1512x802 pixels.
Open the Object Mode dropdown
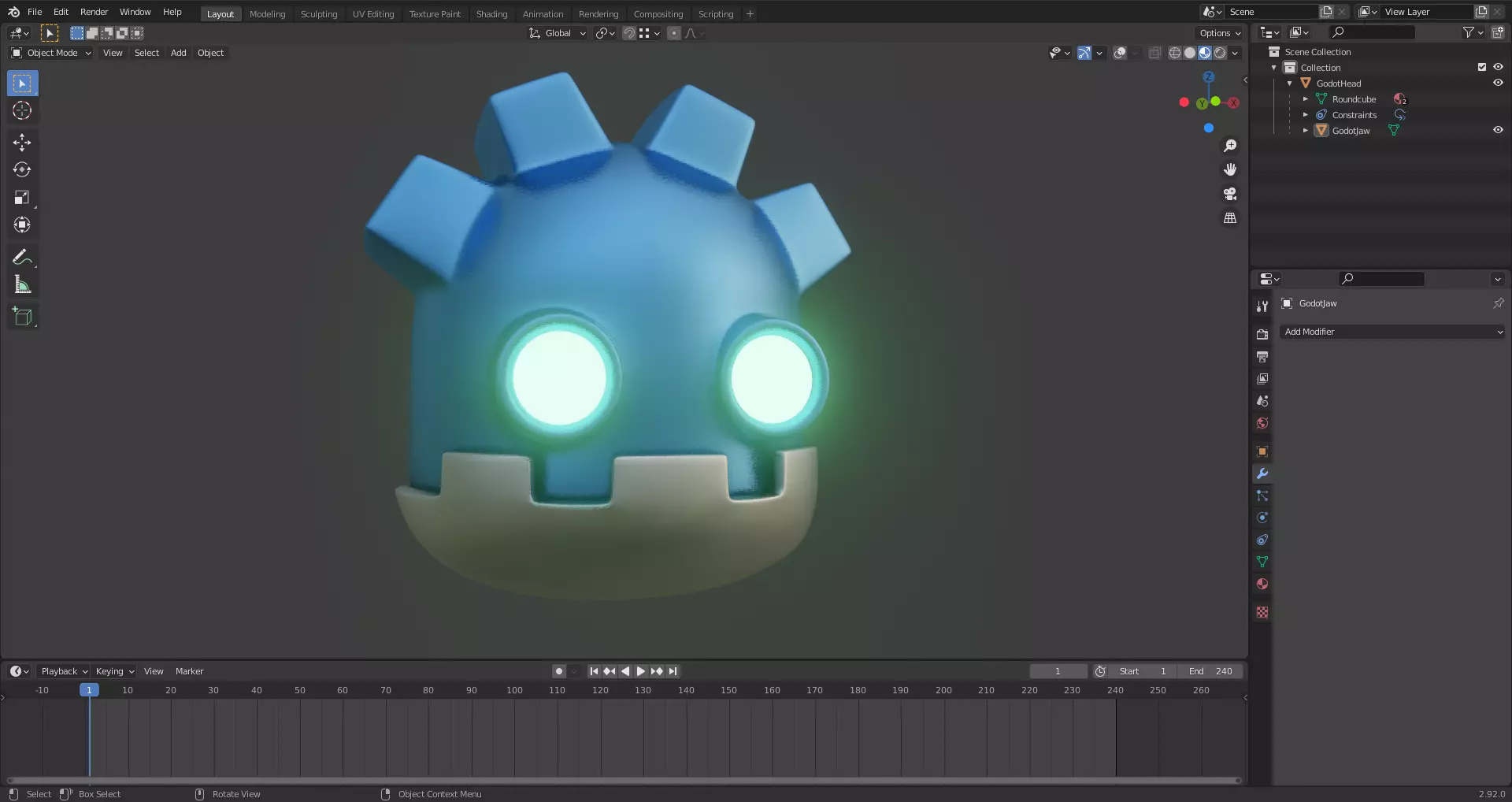pos(51,53)
